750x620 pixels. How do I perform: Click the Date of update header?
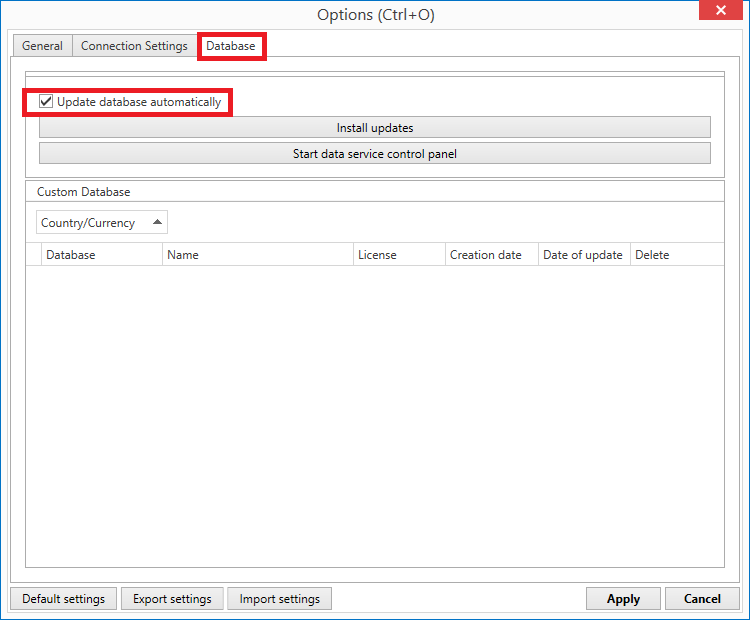[x=584, y=255]
